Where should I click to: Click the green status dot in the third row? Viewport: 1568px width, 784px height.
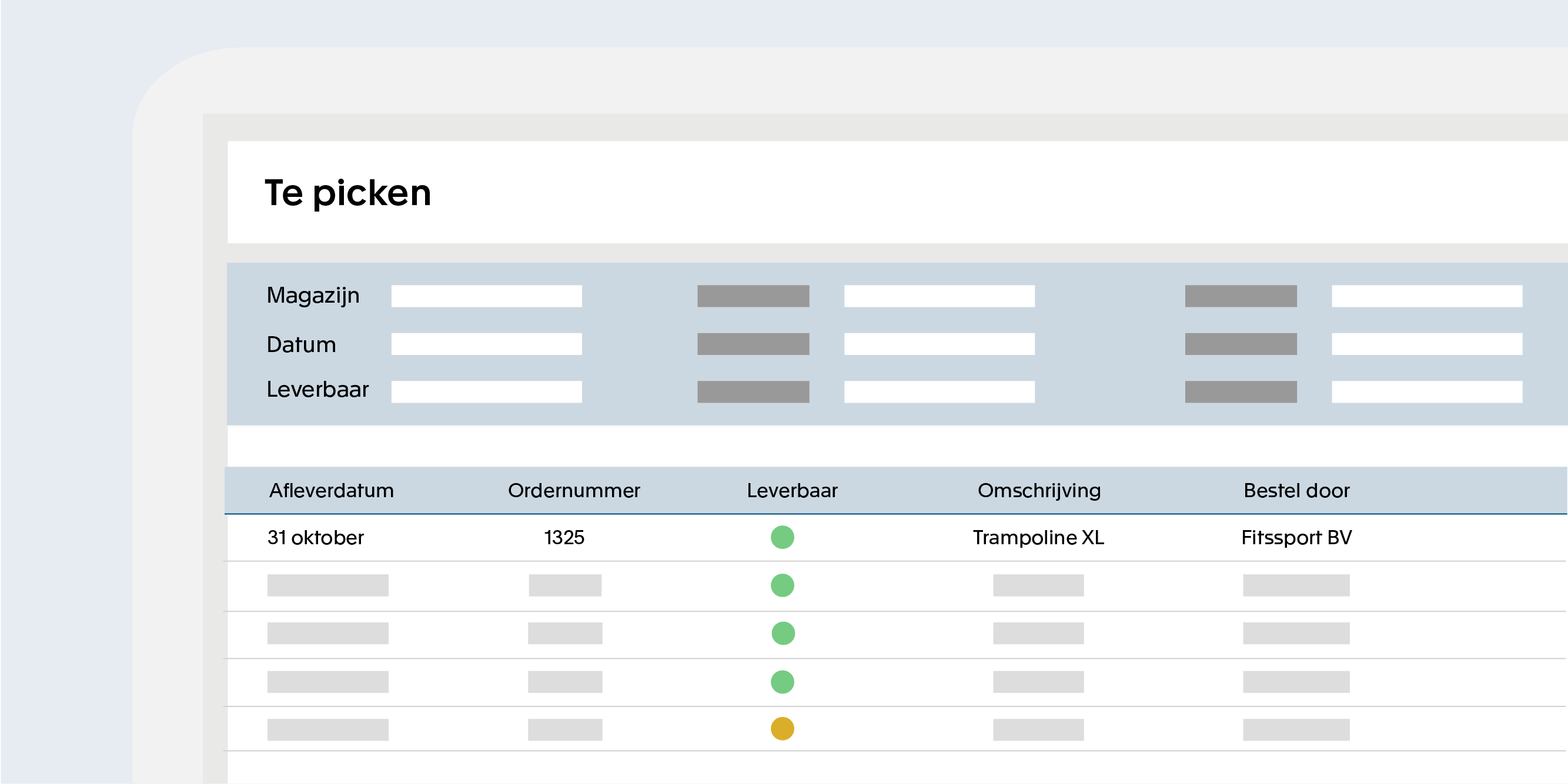click(783, 634)
